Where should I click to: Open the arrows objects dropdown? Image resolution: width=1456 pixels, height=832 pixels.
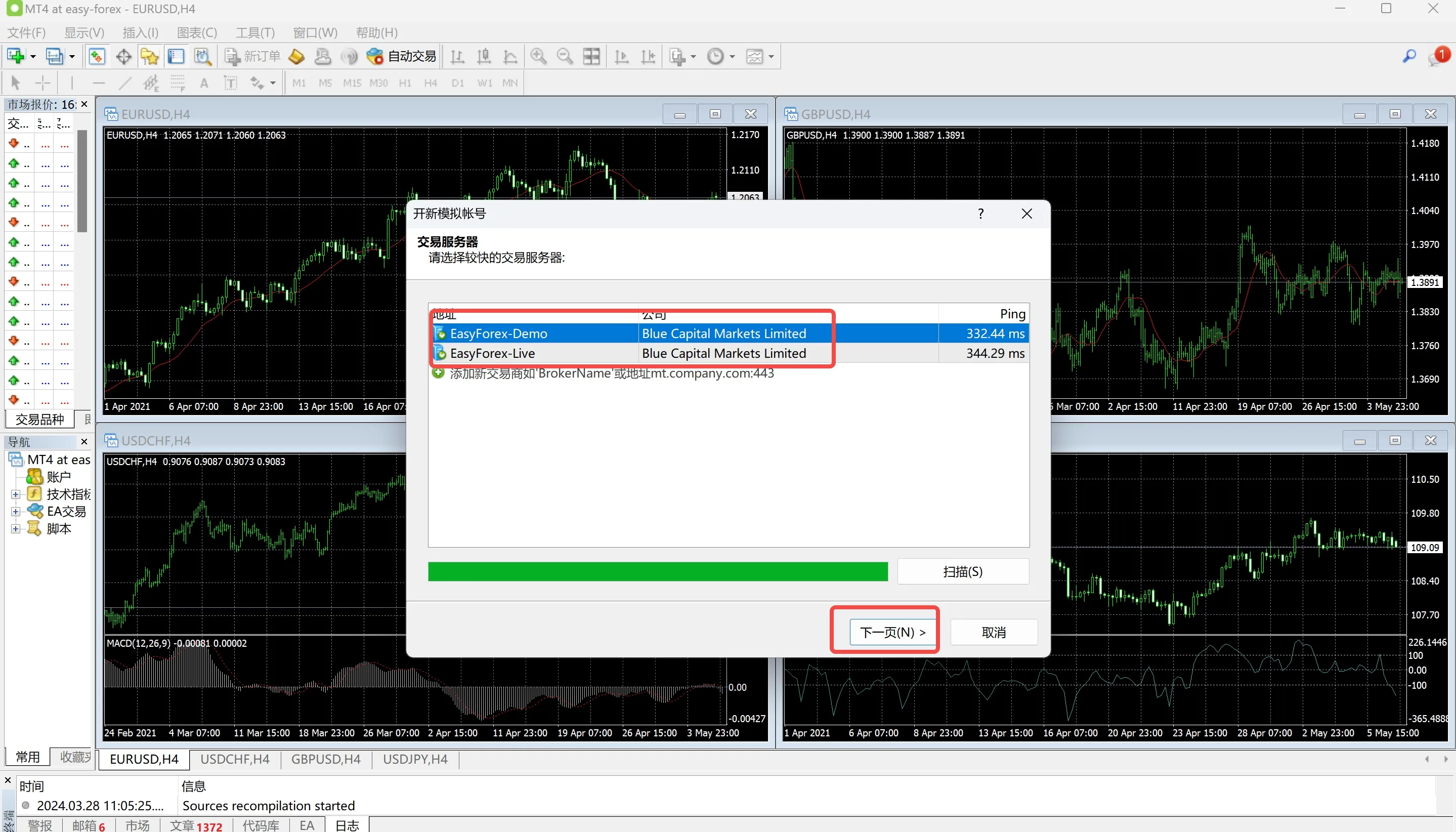(263, 84)
